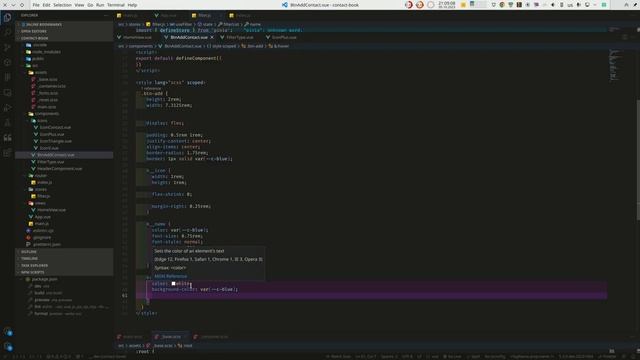Viewport: 640px width, 360px height.
Task: Open the Run menu
Action: (100, 5)
